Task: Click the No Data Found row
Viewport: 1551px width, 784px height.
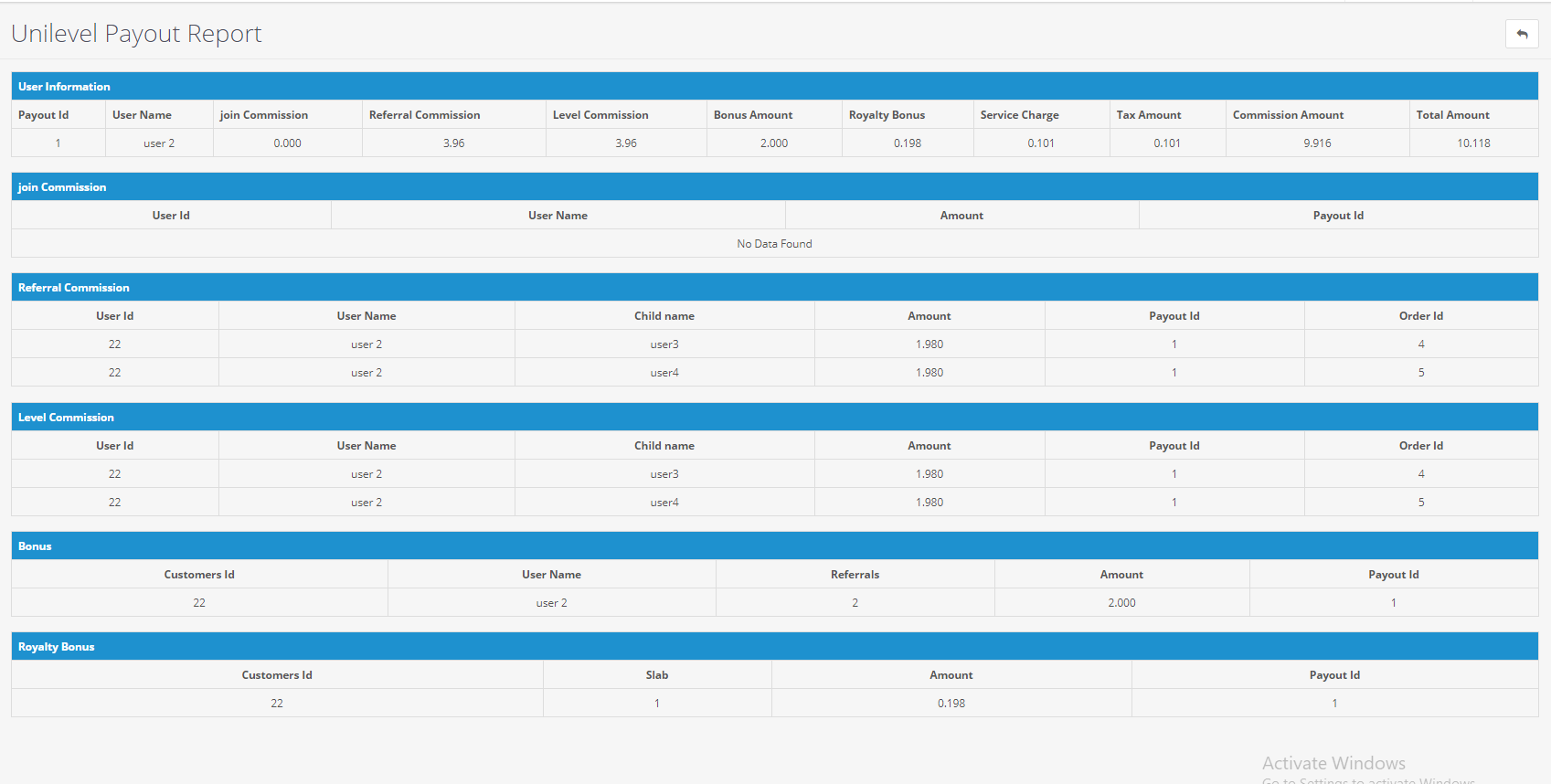Action: [774, 244]
